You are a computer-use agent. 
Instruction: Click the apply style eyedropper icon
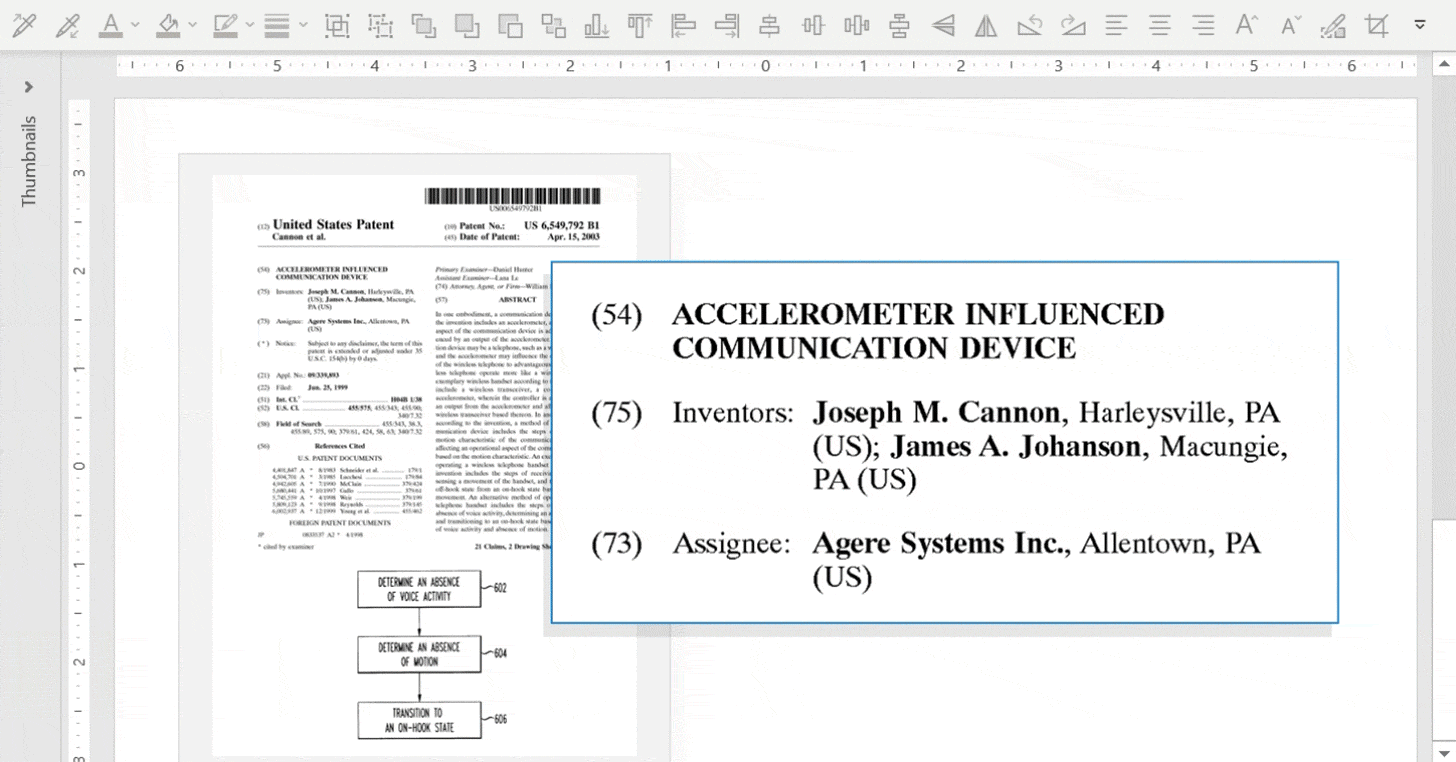[x=67, y=25]
